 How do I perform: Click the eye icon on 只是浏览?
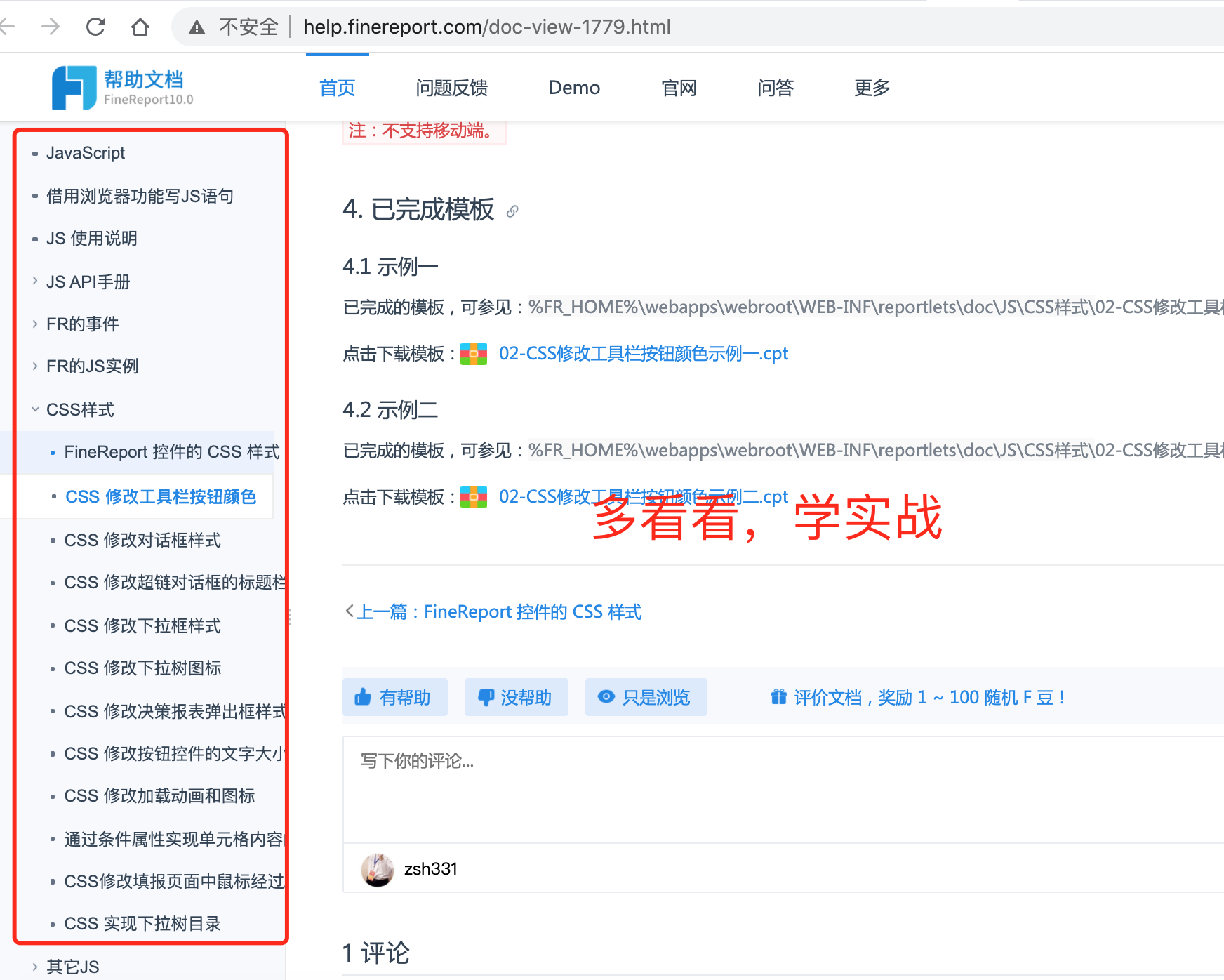coord(606,697)
